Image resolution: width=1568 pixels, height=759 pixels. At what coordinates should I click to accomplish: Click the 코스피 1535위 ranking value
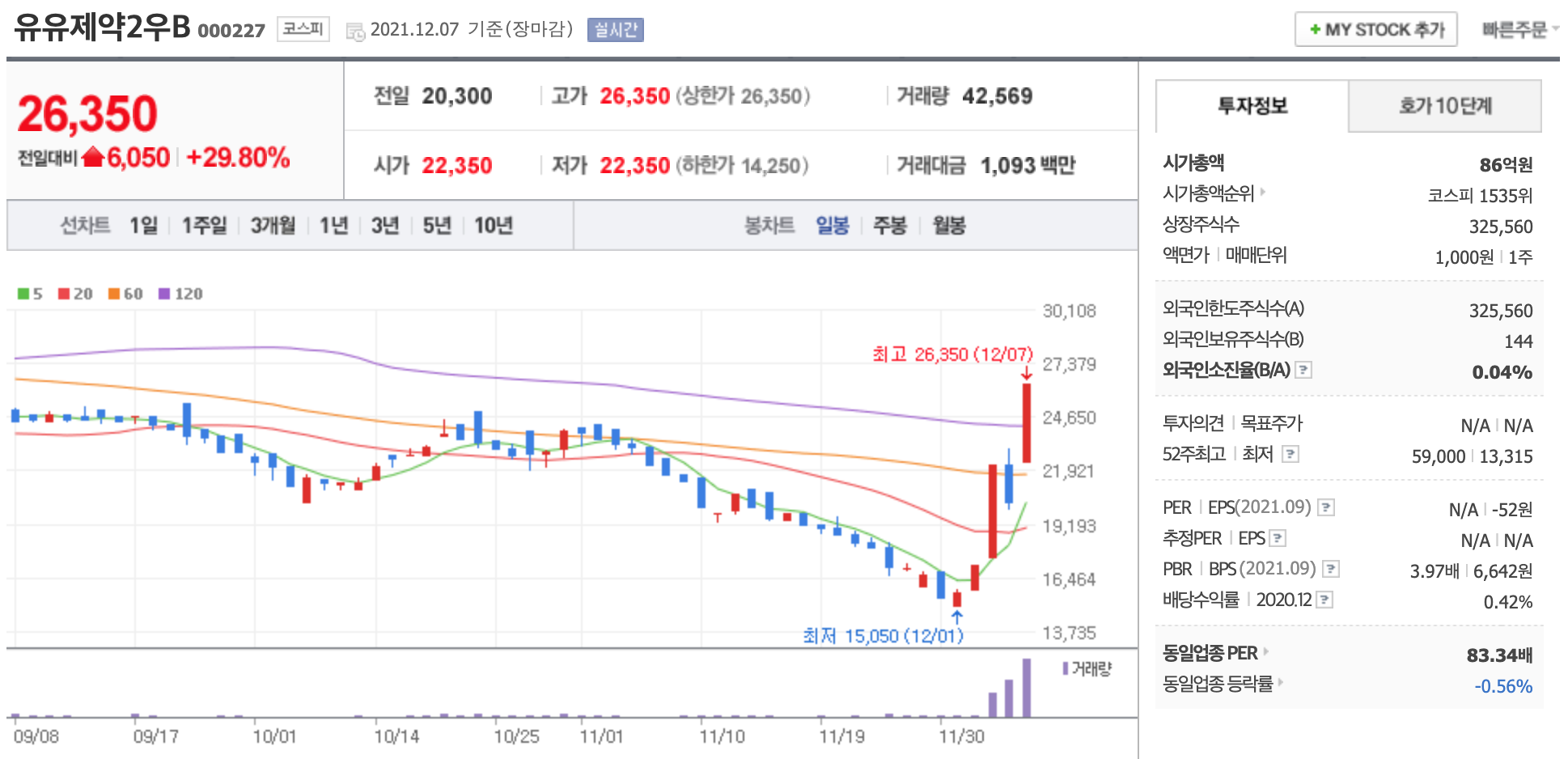point(1480,195)
